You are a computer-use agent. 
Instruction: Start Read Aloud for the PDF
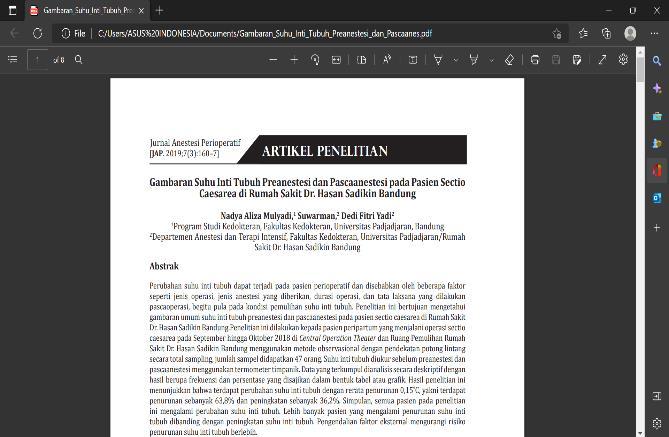pyautogui.click(x=387, y=60)
